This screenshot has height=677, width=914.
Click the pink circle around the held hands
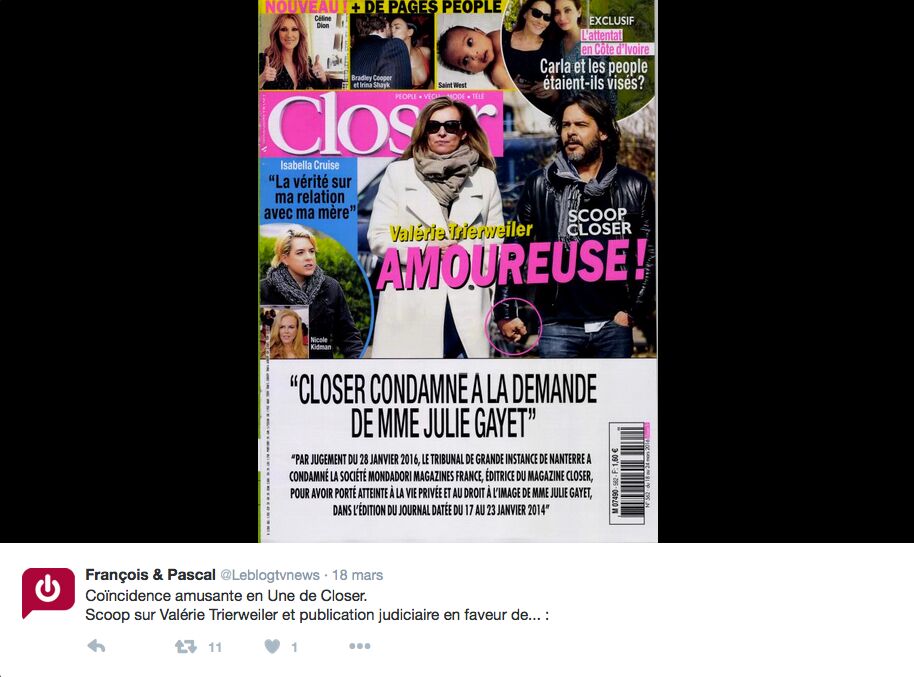[x=514, y=326]
